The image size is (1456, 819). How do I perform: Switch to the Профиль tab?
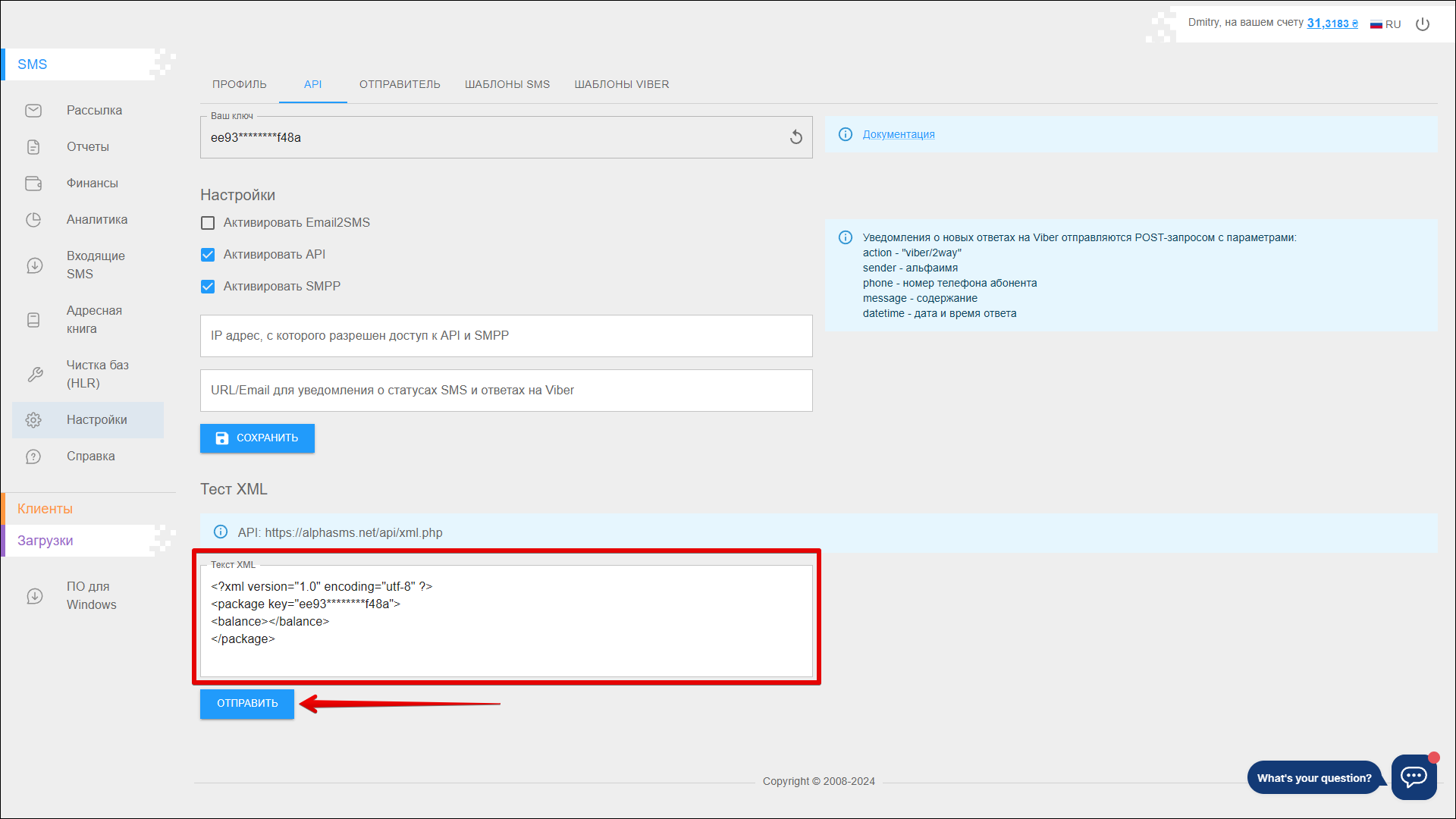tap(239, 84)
